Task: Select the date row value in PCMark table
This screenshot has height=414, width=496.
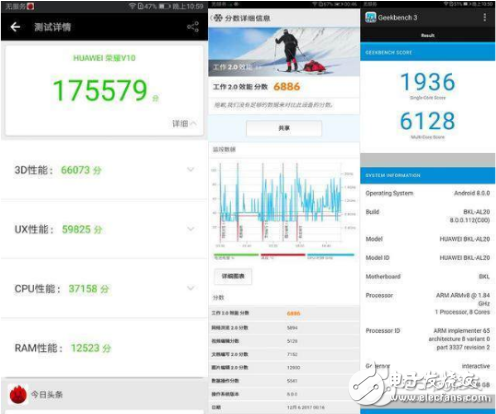Action: click(x=306, y=407)
